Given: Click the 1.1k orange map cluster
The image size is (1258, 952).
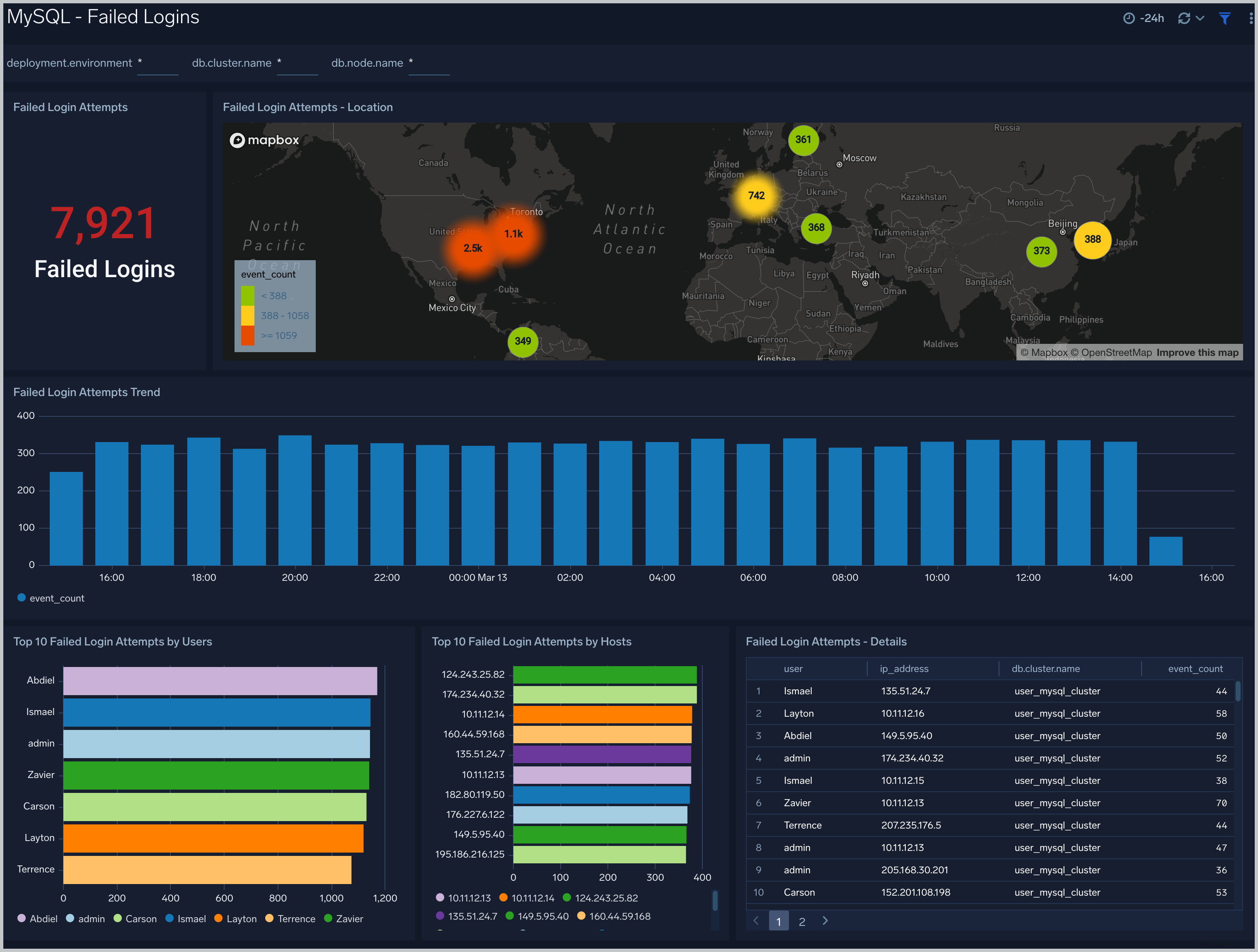Looking at the screenshot, I should point(513,234).
